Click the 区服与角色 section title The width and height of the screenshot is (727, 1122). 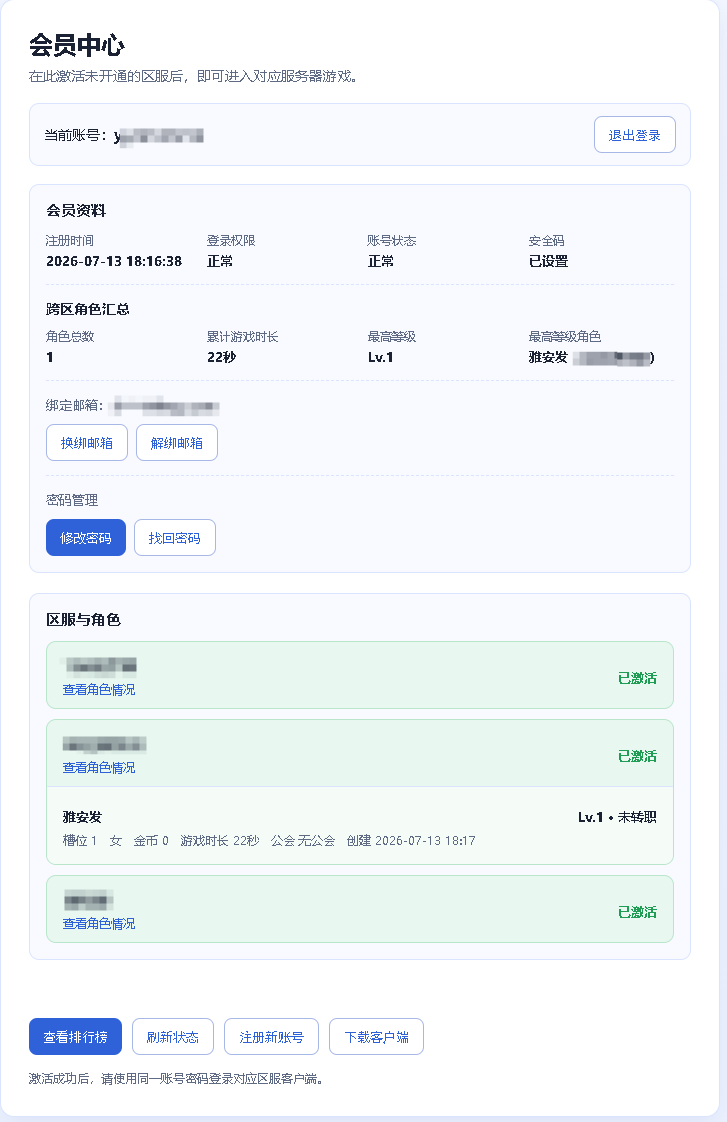pyautogui.click(x=83, y=620)
